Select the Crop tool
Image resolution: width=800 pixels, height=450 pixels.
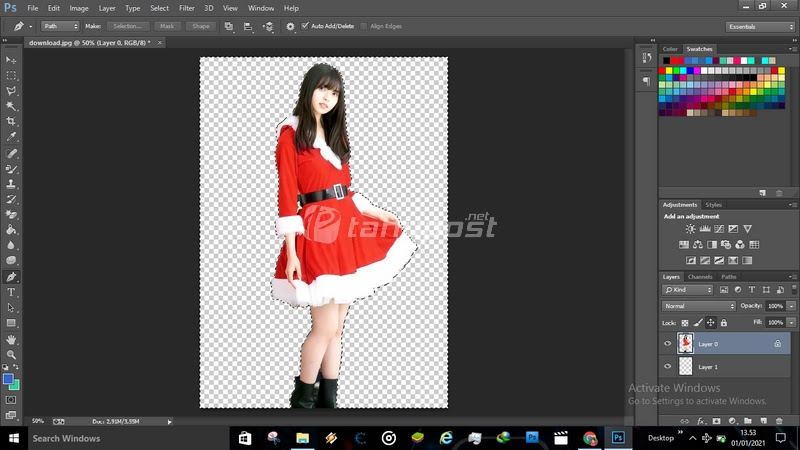coord(11,121)
